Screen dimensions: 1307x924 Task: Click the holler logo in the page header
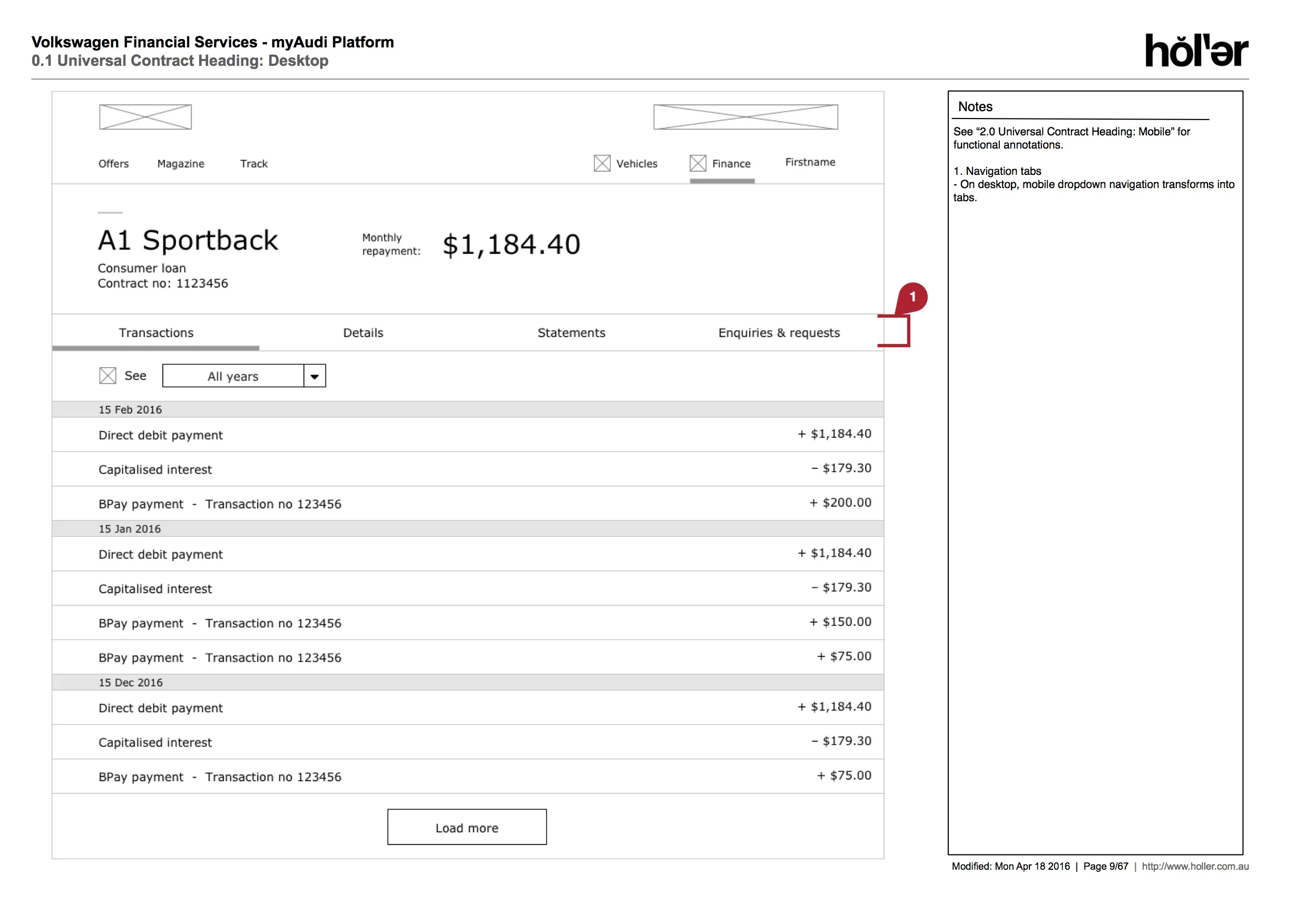(1196, 50)
